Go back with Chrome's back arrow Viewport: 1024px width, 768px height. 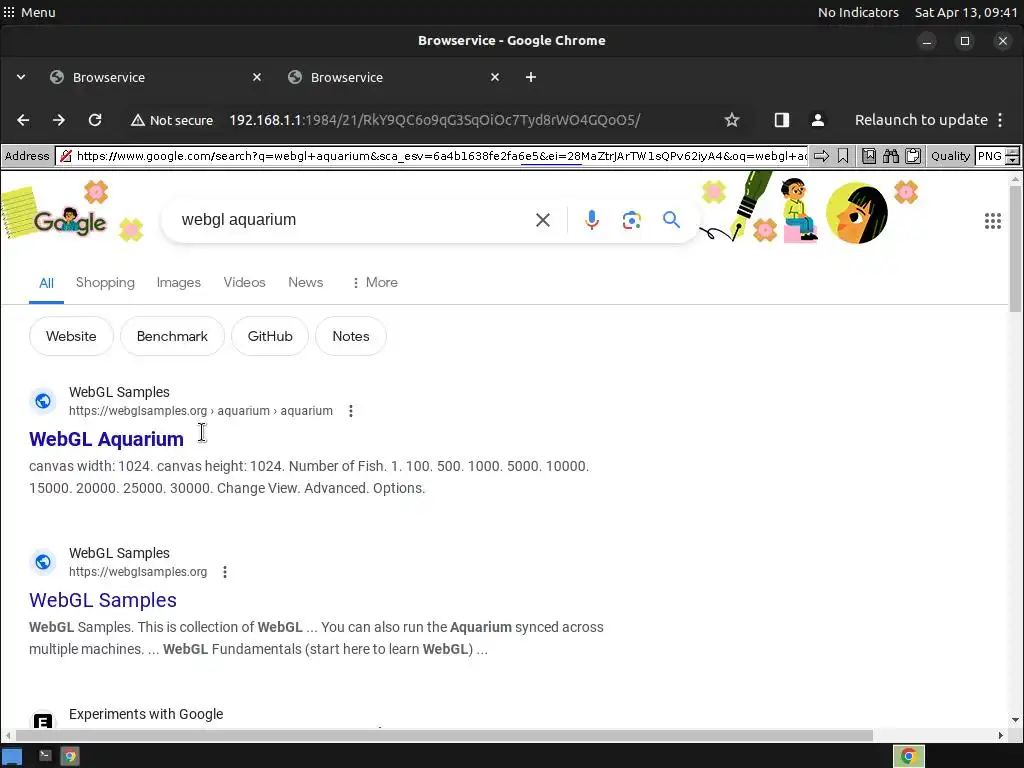24,120
